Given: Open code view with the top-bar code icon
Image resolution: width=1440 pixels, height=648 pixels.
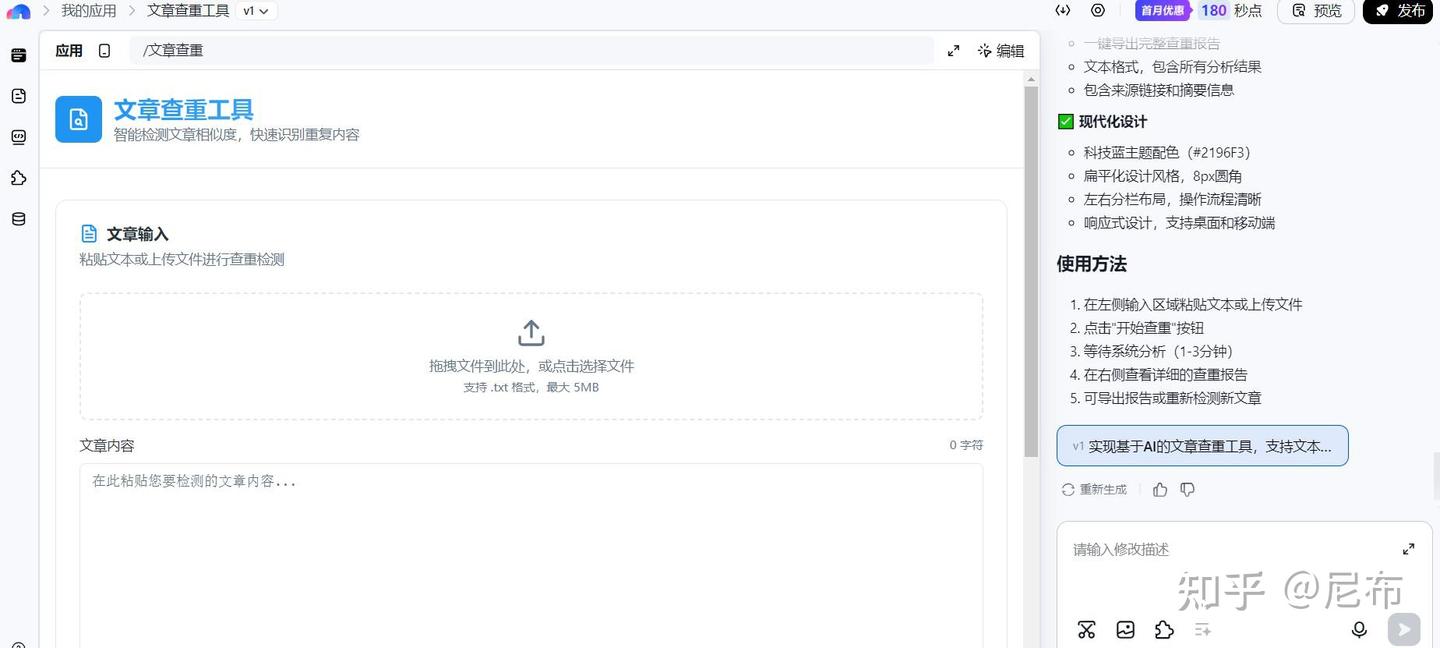Looking at the screenshot, I should 1063,10.
